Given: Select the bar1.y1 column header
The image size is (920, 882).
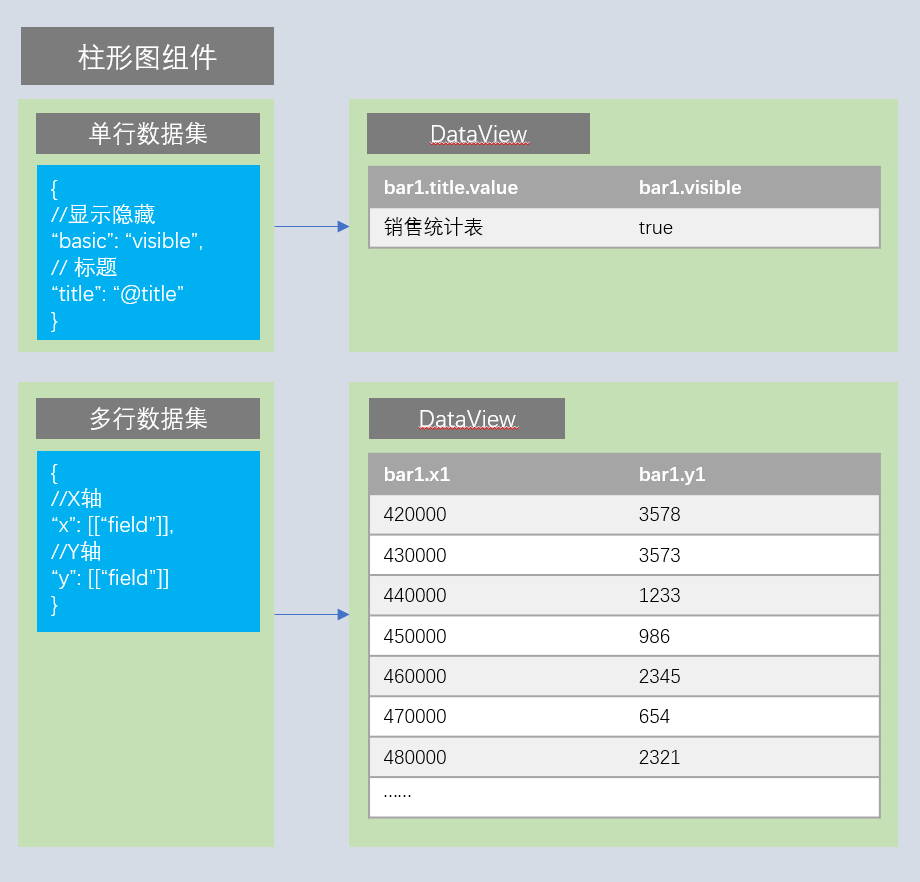Looking at the screenshot, I should pyautogui.click(x=672, y=474).
